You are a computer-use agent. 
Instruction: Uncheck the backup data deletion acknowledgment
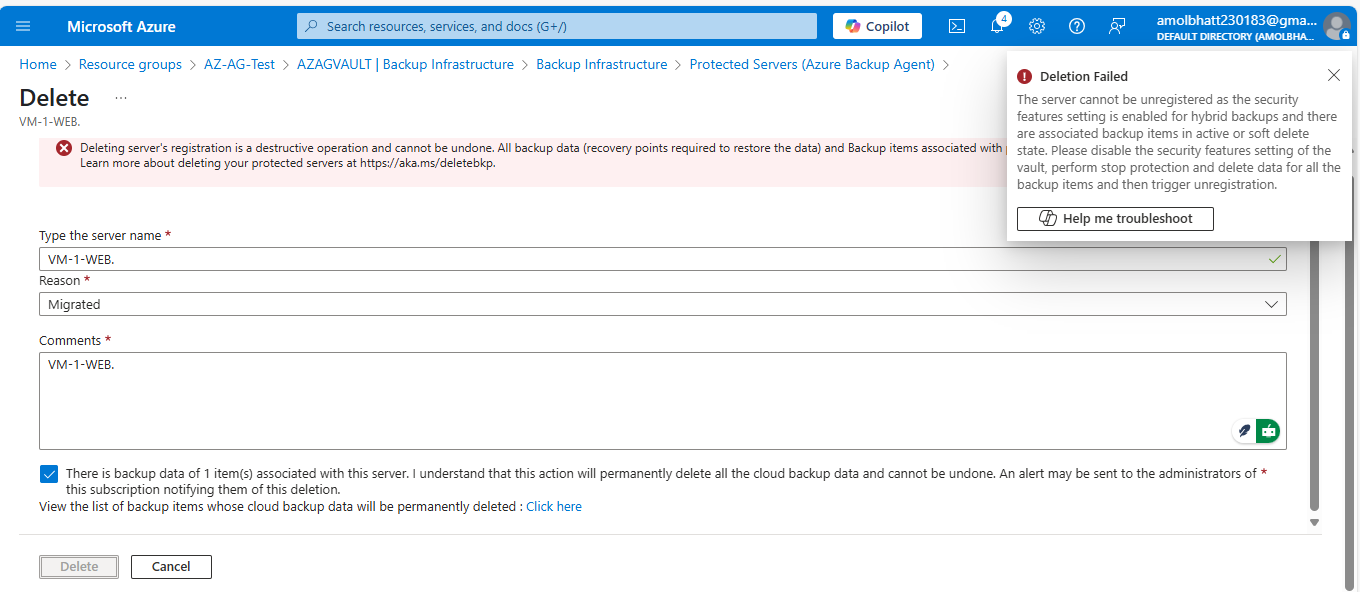(49, 474)
